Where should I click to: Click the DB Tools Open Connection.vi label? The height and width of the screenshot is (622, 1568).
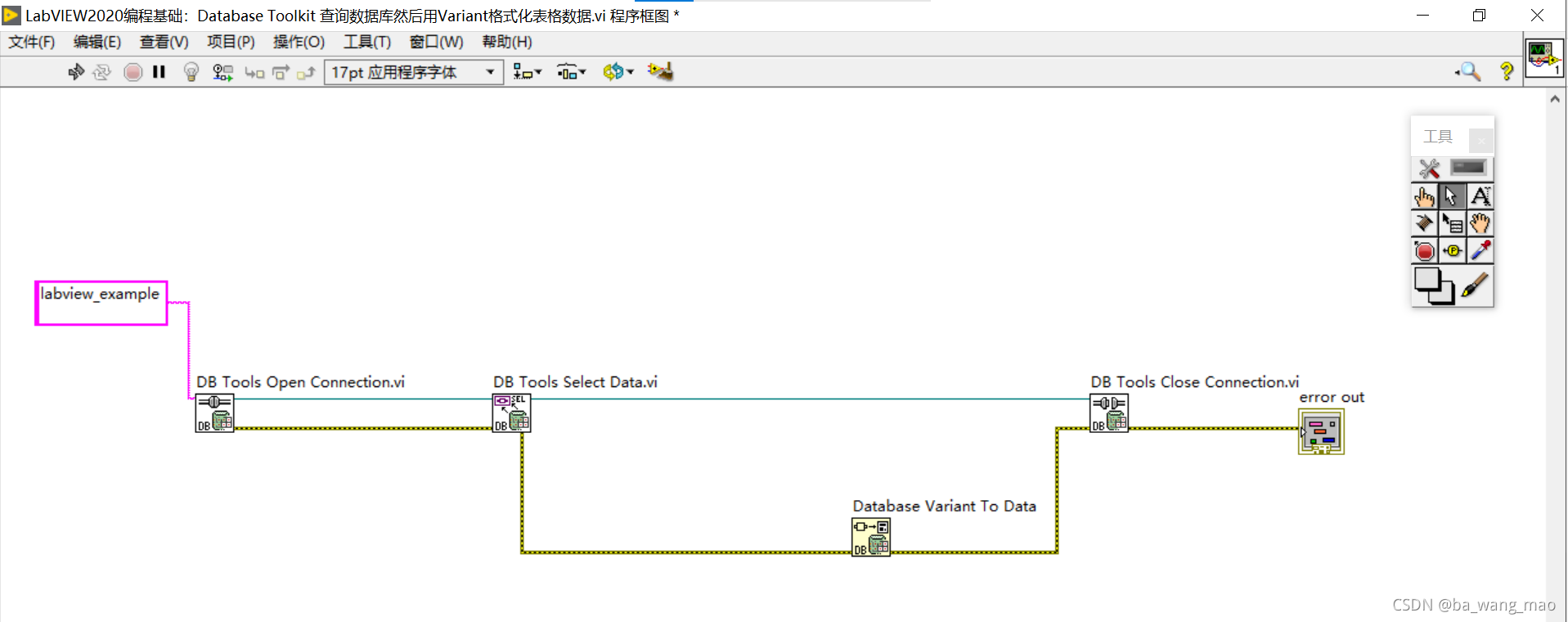tap(300, 382)
